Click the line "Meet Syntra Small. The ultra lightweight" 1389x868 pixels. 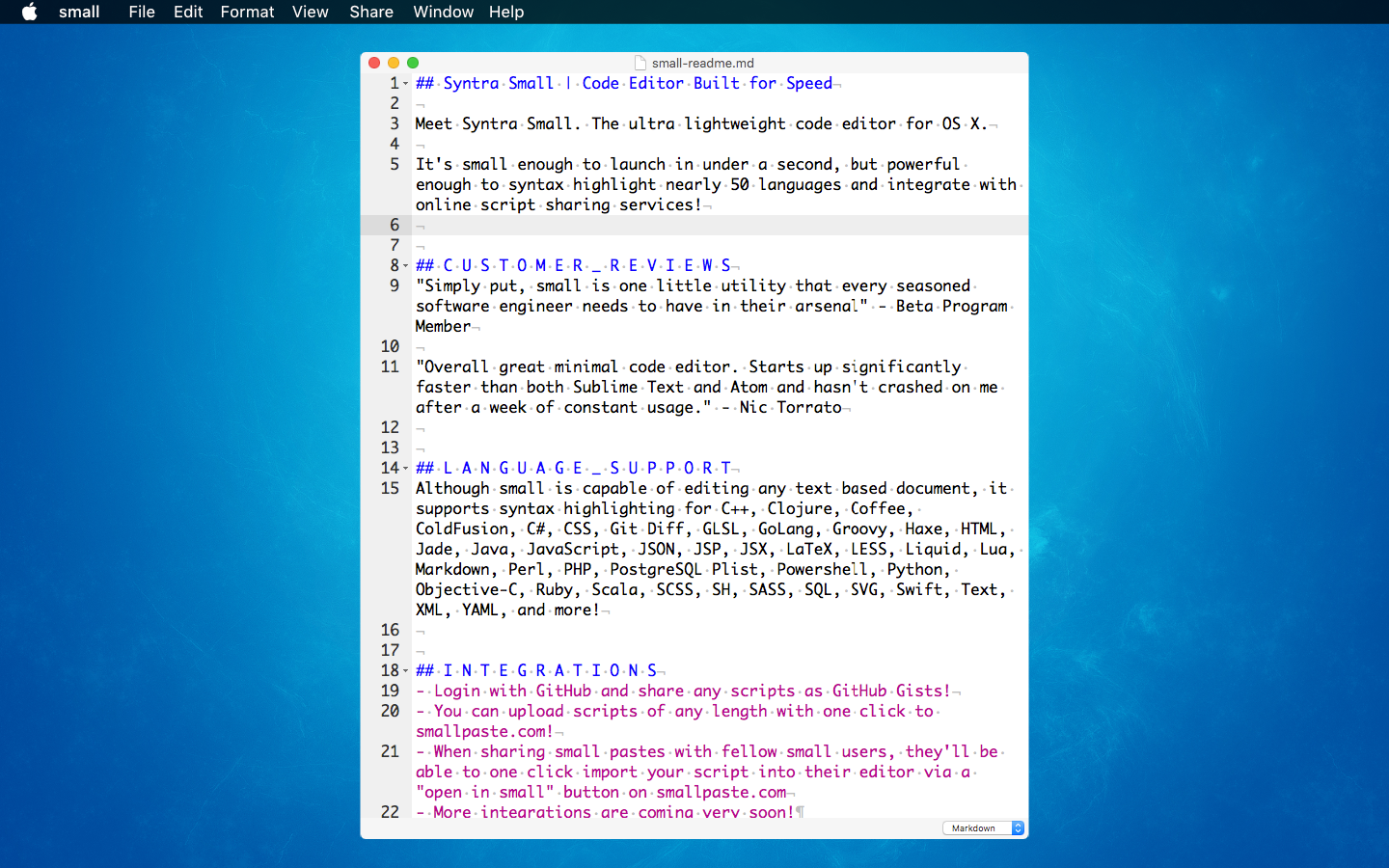point(701,123)
